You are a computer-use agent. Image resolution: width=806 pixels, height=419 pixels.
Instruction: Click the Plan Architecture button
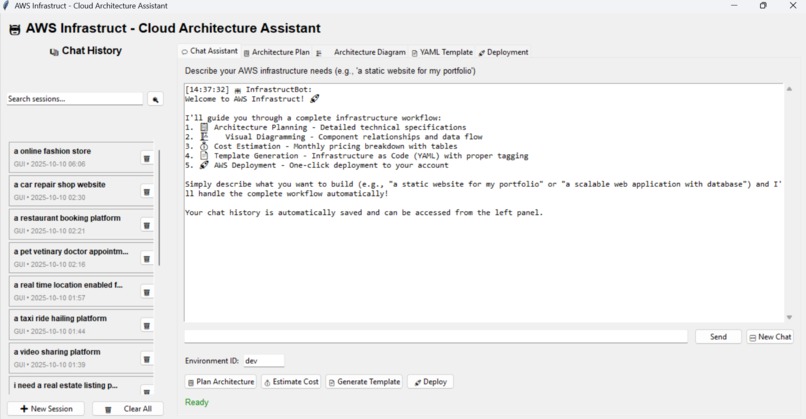pyautogui.click(x=221, y=382)
